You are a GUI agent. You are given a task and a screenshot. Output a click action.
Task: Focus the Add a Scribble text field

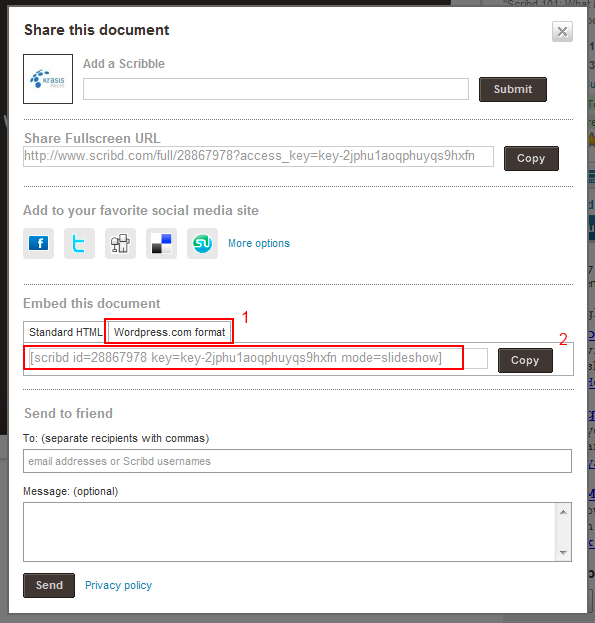point(276,89)
